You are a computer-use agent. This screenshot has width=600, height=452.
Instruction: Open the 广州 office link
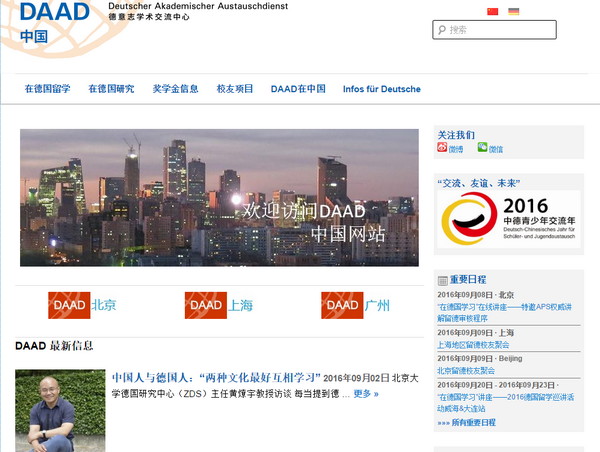[377, 305]
